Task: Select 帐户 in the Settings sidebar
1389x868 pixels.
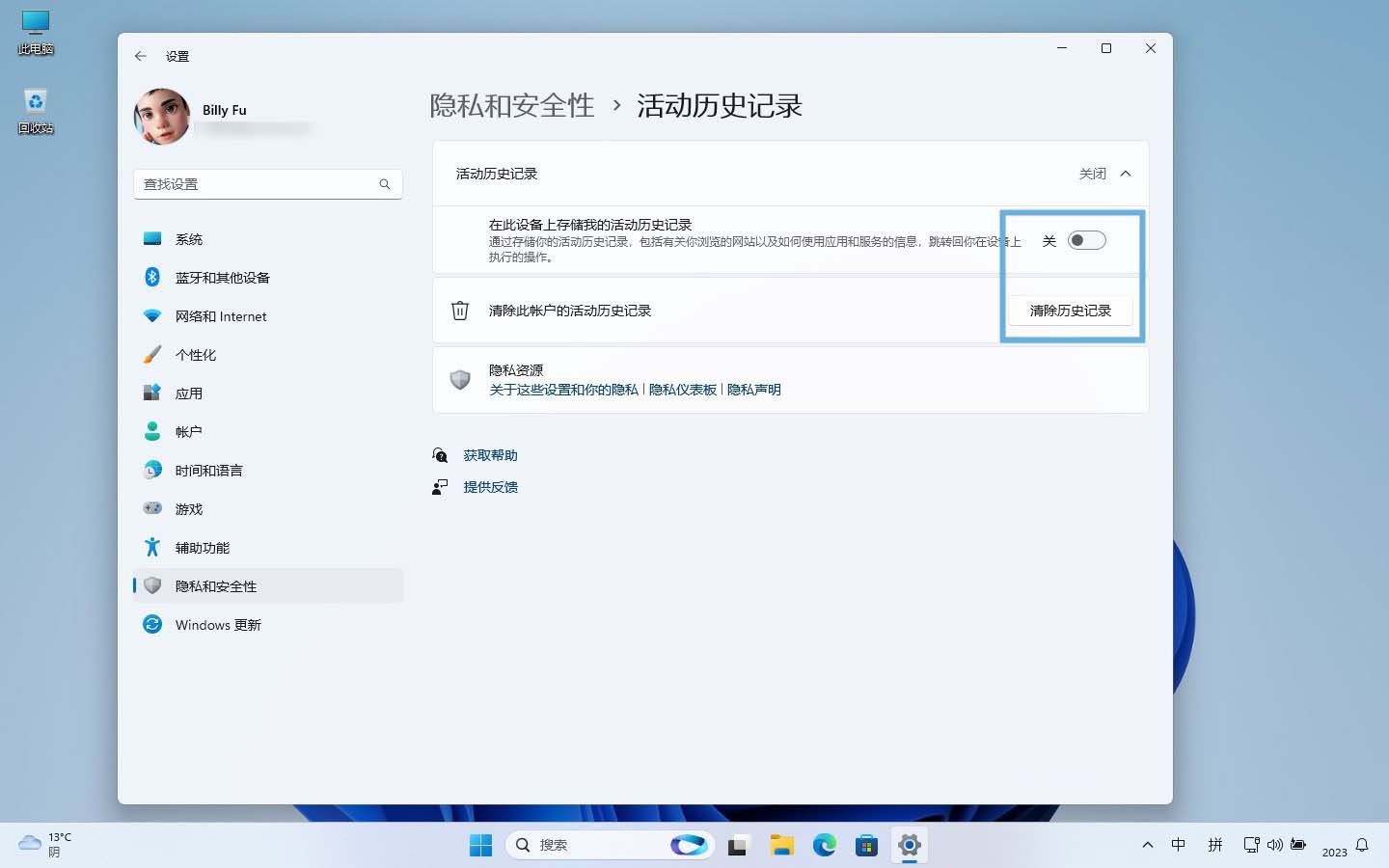Action: click(152, 431)
